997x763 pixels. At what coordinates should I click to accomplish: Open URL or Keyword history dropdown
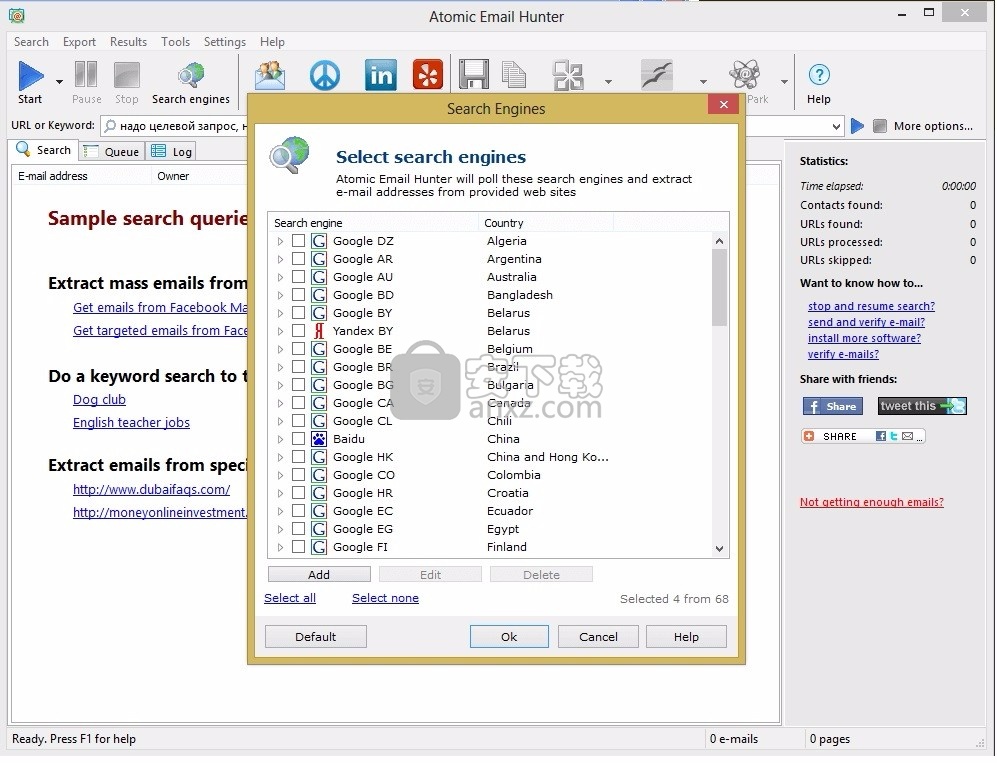[836, 127]
